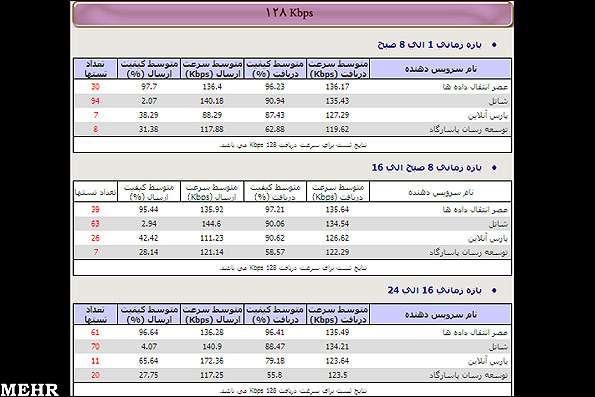Click the value 123.5

click(337, 375)
